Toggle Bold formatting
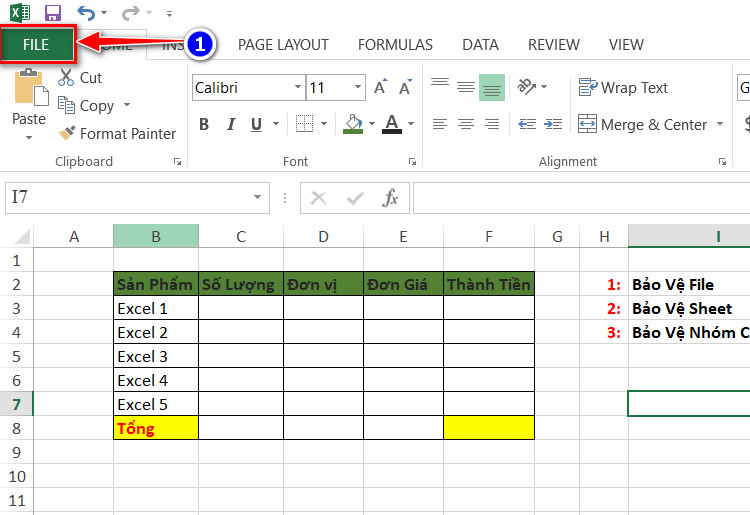750x515 pixels. 204,124
